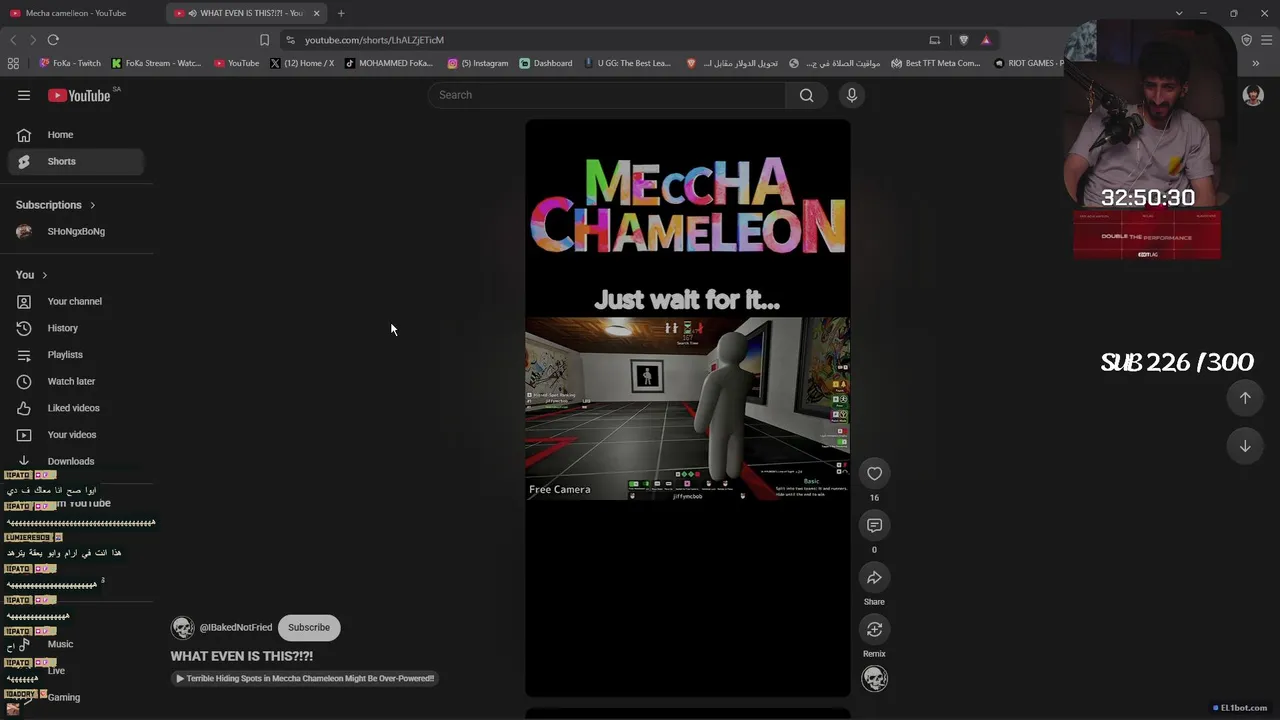1280x720 pixels.
Task: Go to next Short with down arrow
Action: 1245,446
